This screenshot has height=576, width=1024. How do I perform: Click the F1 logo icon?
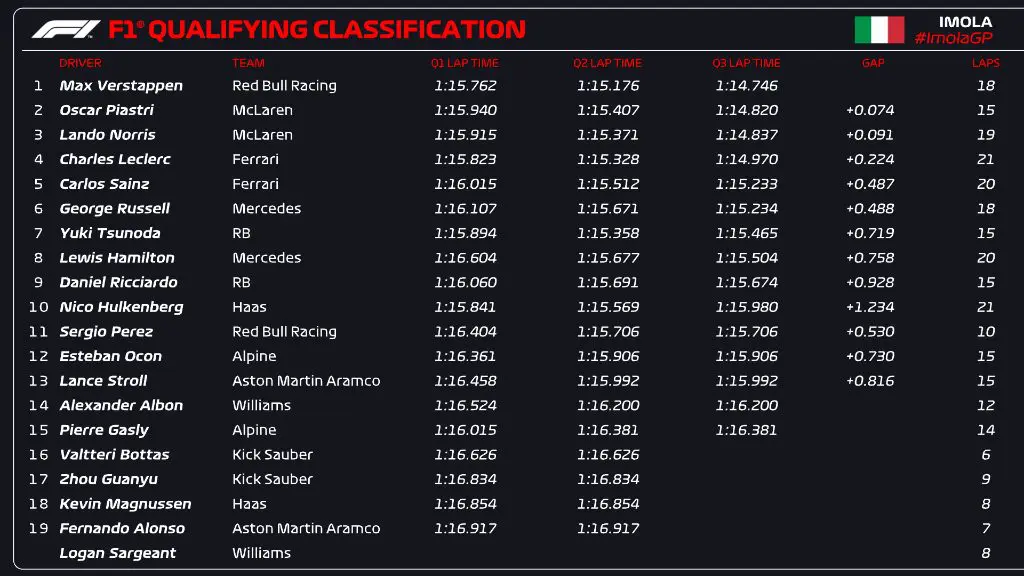pyautogui.click(x=66, y=29)
